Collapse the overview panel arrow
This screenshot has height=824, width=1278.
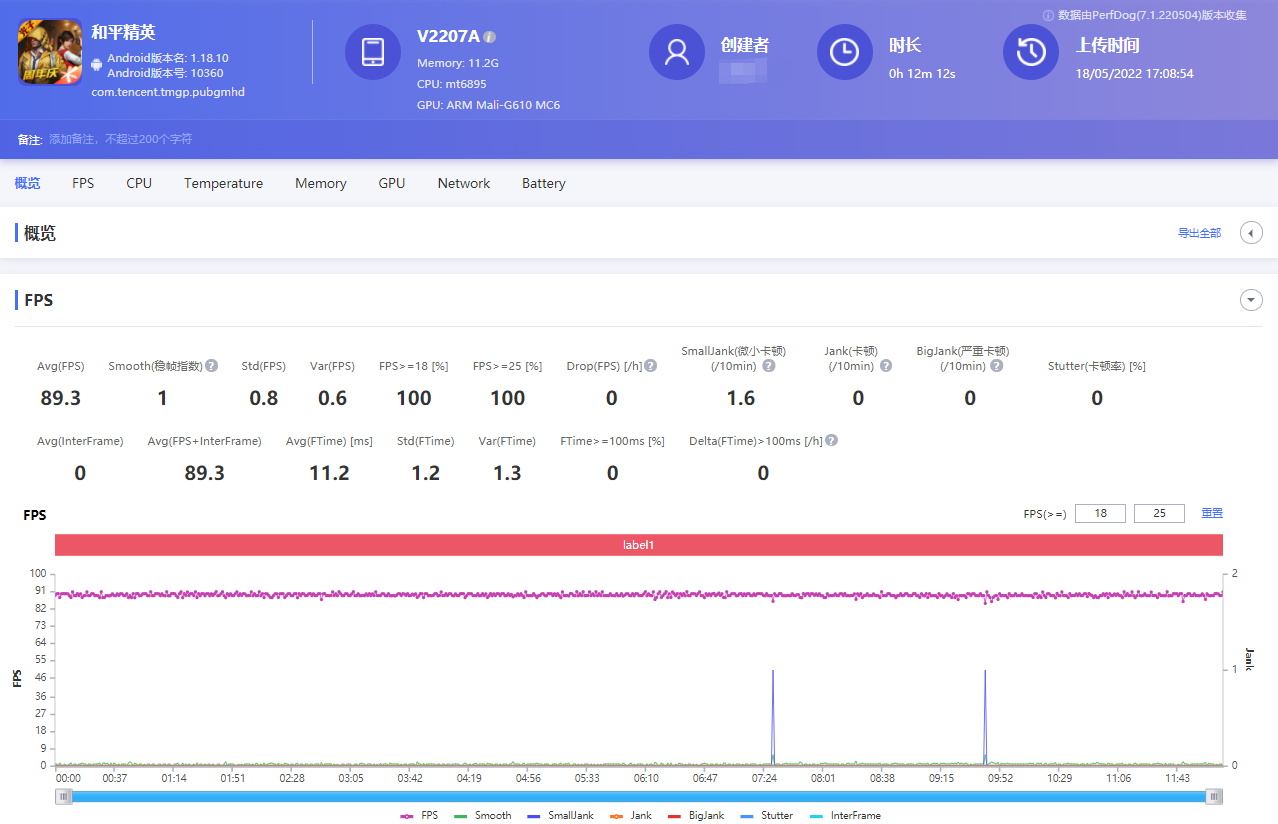click(1250, 233)
